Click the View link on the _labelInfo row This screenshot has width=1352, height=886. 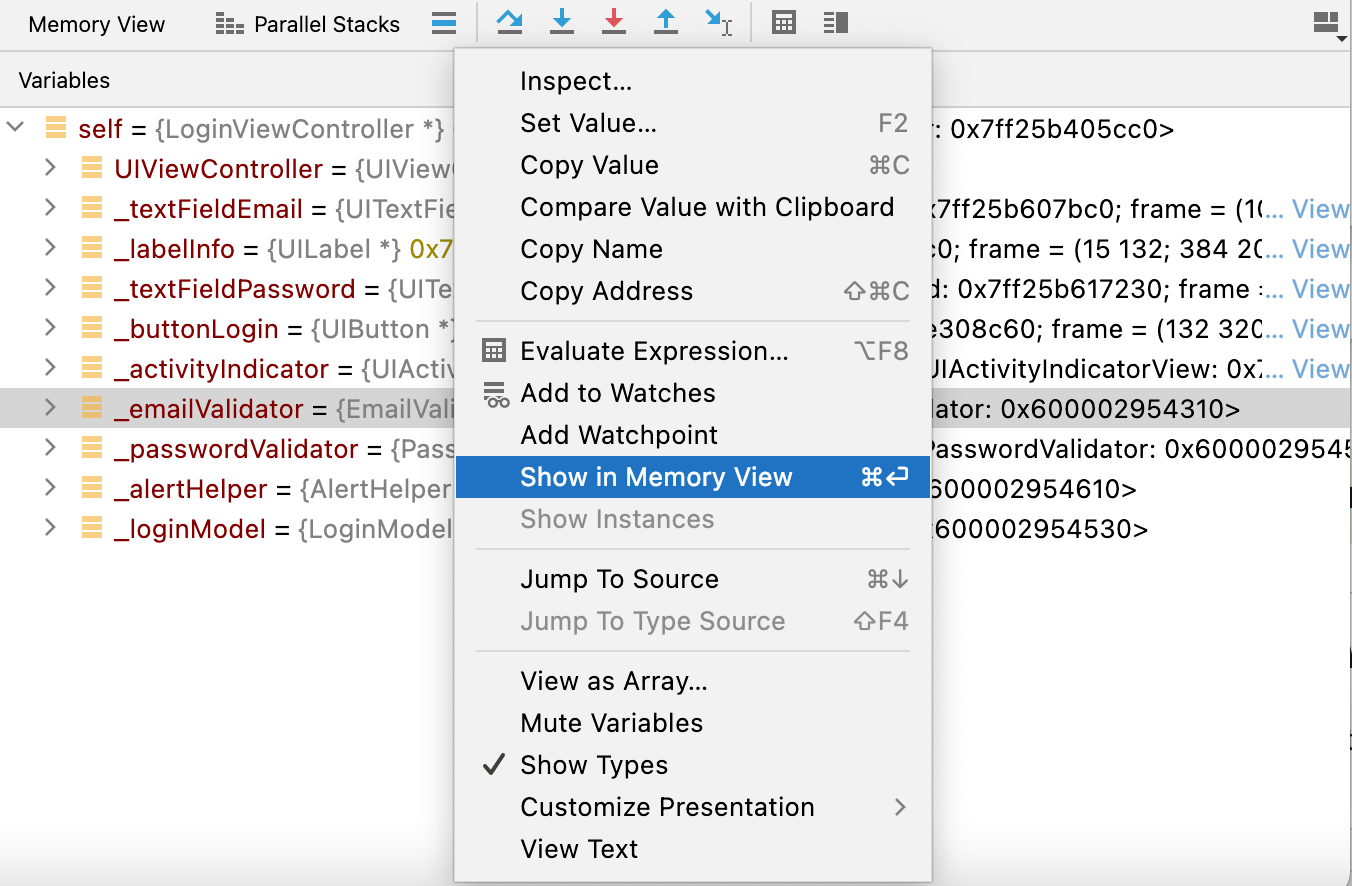pyautogui.click(x=1320, y=249)
